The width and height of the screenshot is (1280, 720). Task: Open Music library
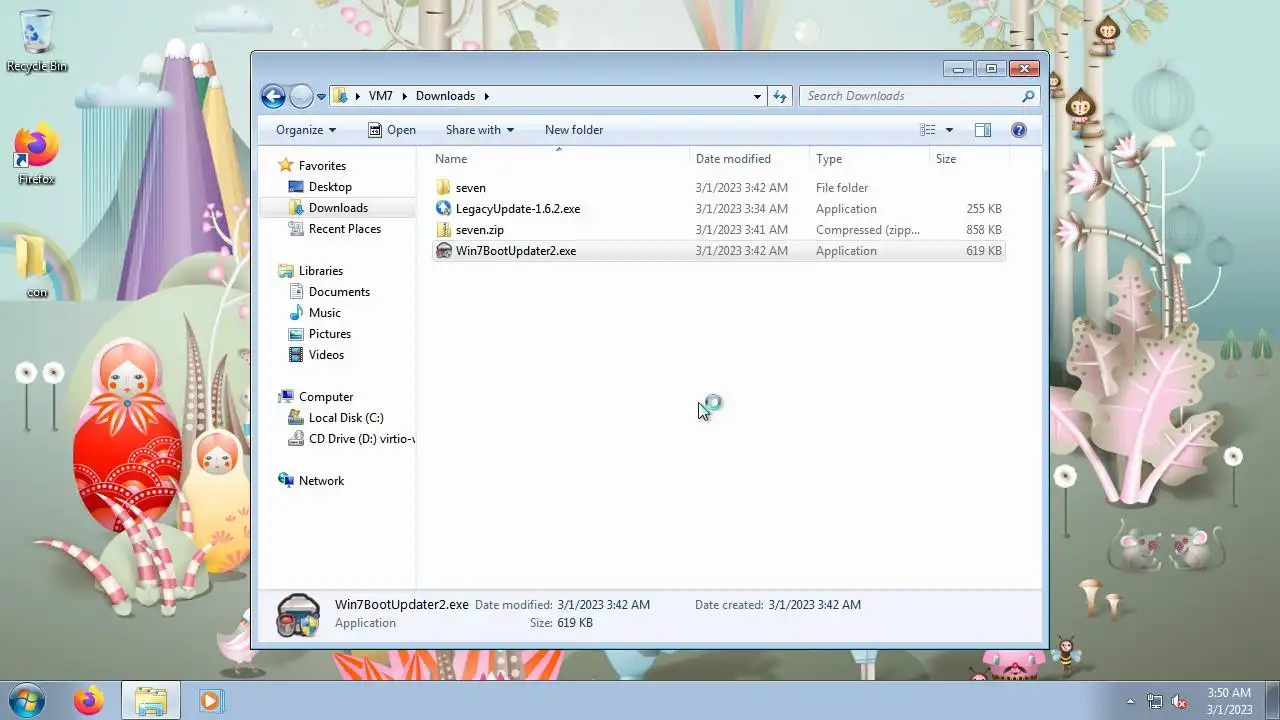tap(325, 313)
